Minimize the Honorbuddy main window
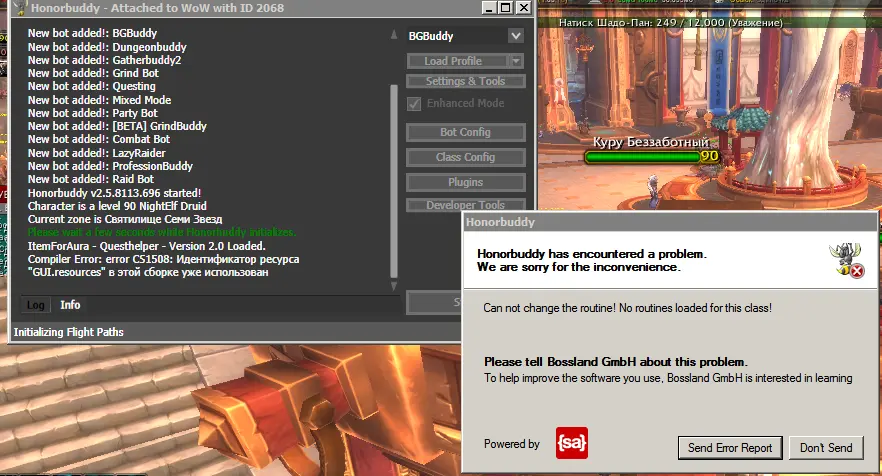 point(489,9)
